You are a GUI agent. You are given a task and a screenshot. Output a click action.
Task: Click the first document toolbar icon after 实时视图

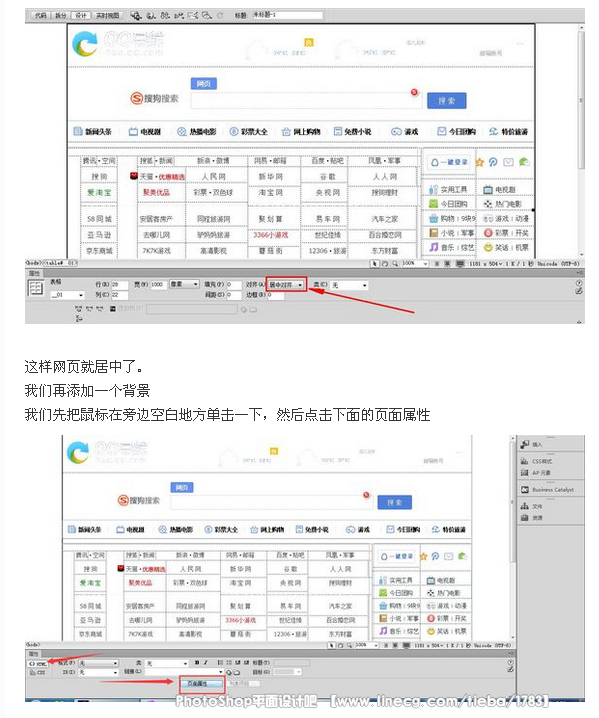click(135, 16)
